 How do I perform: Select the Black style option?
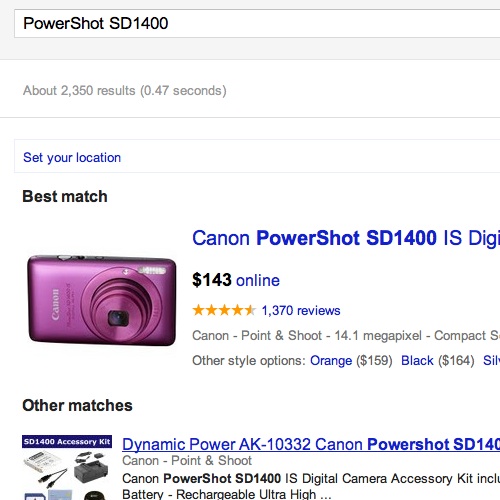pyautogui.click(x=417, y=361)
